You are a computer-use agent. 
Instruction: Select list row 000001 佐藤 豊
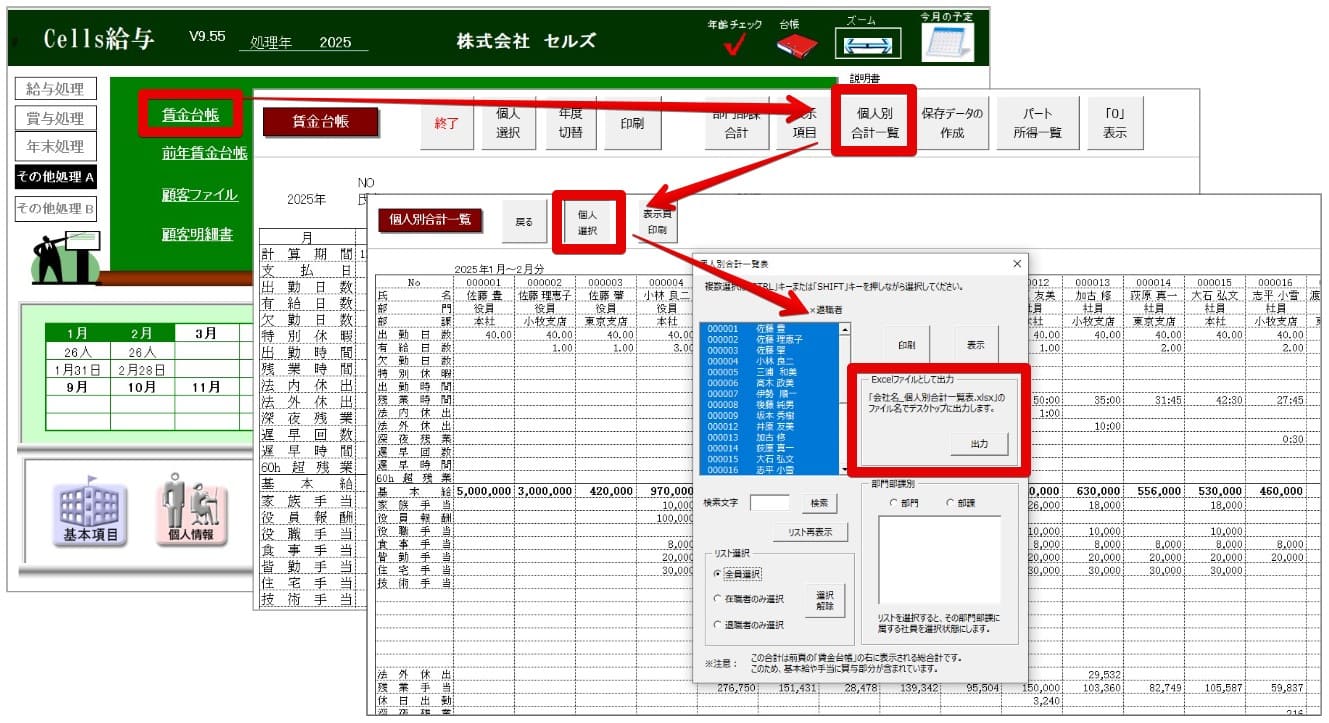769,329
